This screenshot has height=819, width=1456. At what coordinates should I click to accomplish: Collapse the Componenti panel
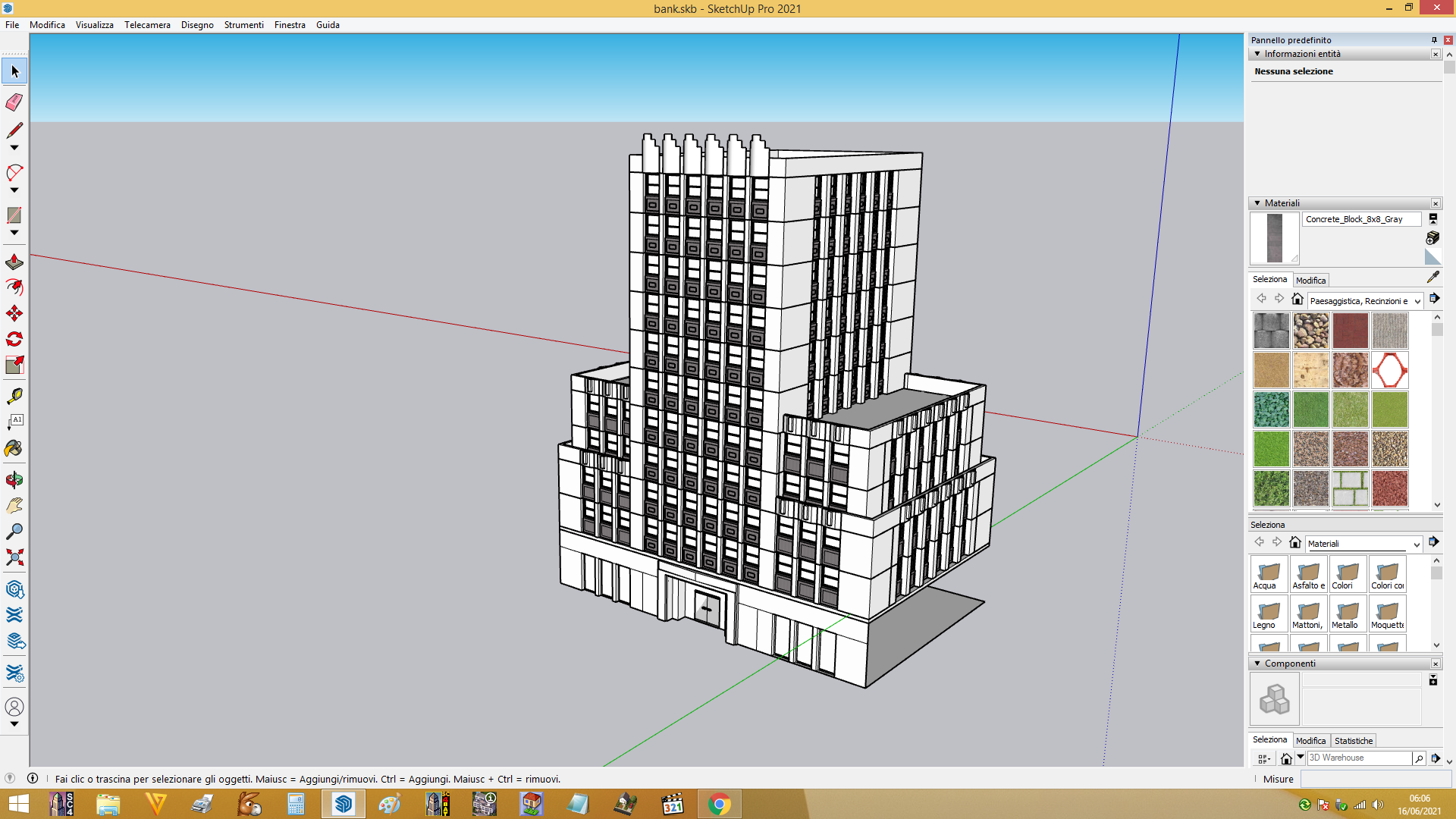(x=1257, y=664)
